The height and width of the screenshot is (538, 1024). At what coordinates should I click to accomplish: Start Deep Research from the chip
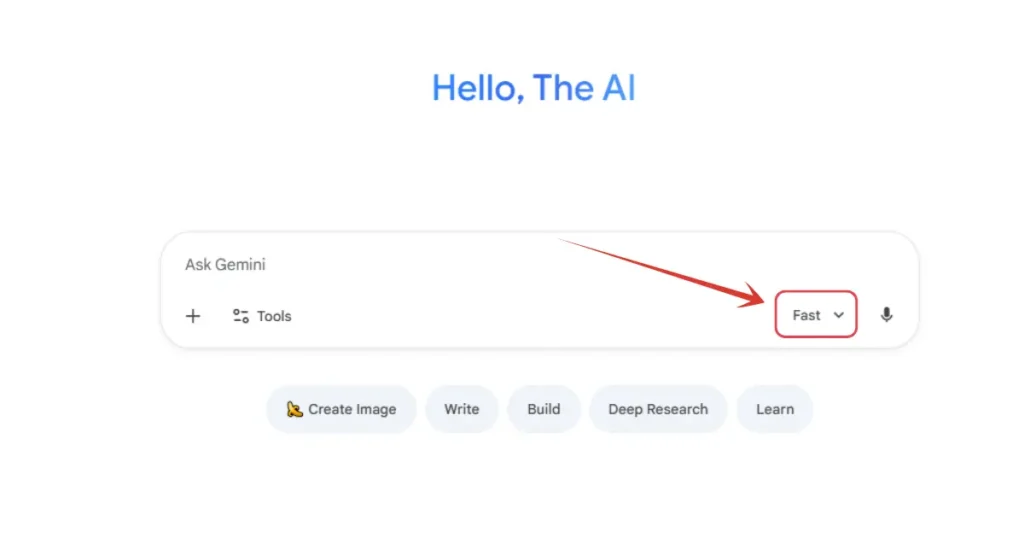tap(657, 409)
